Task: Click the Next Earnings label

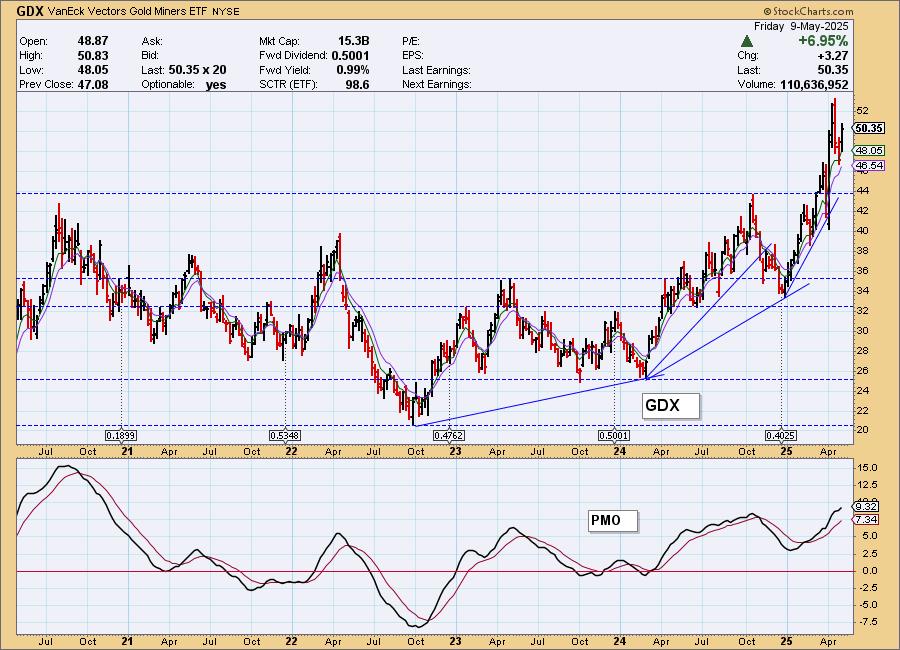Action: (x=437, y=84)
